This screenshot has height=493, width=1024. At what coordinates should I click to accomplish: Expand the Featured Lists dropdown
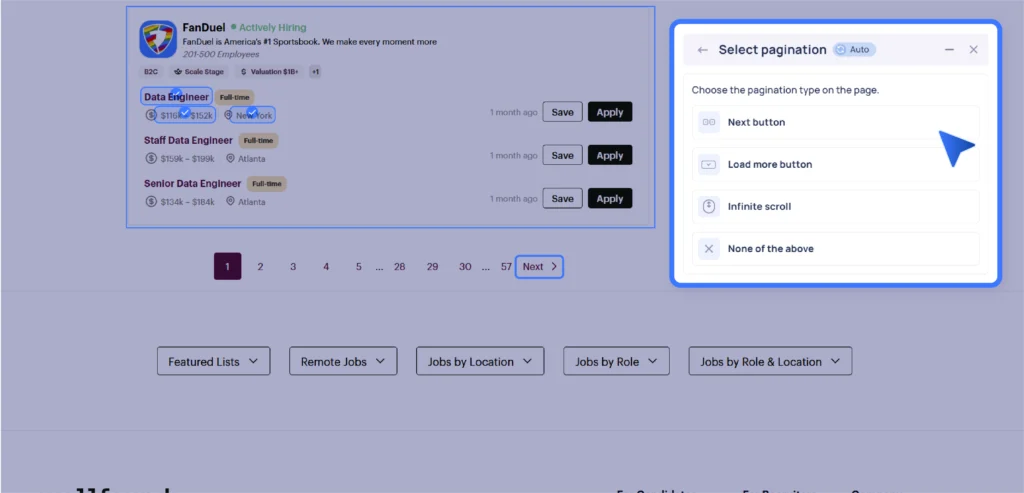[214, 361]
